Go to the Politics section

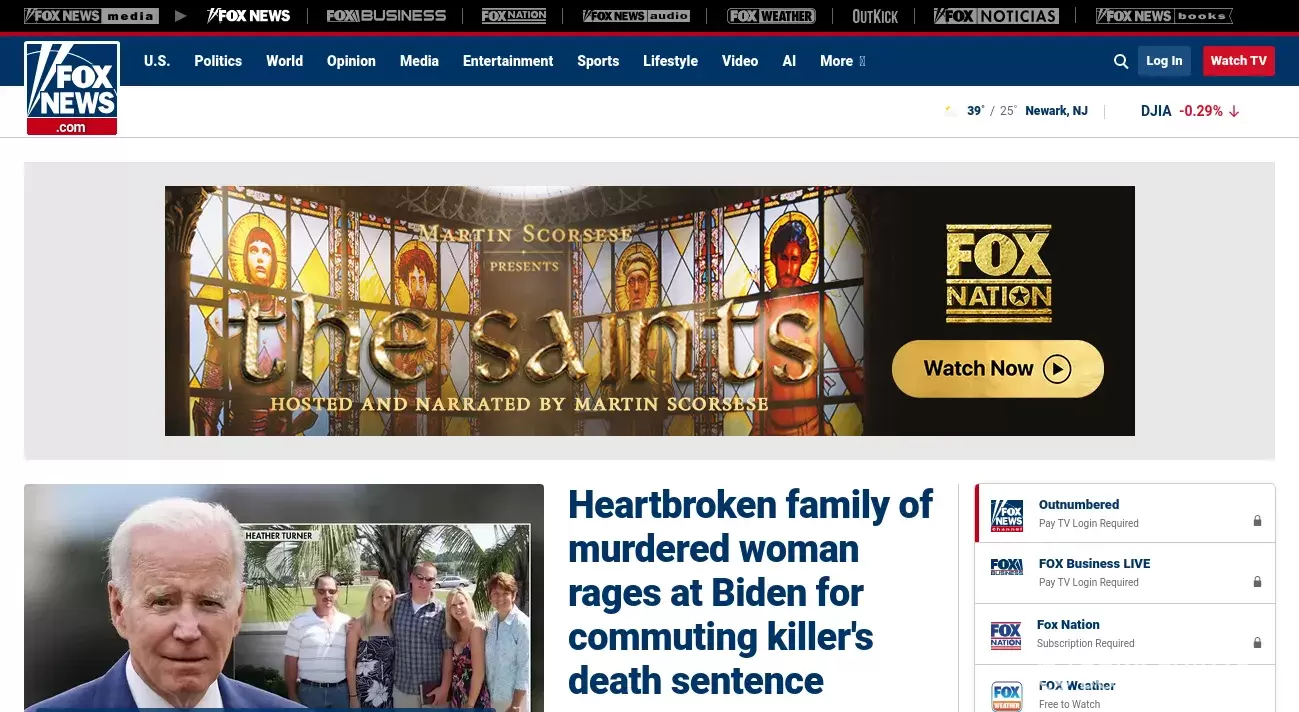coord(218,61)
